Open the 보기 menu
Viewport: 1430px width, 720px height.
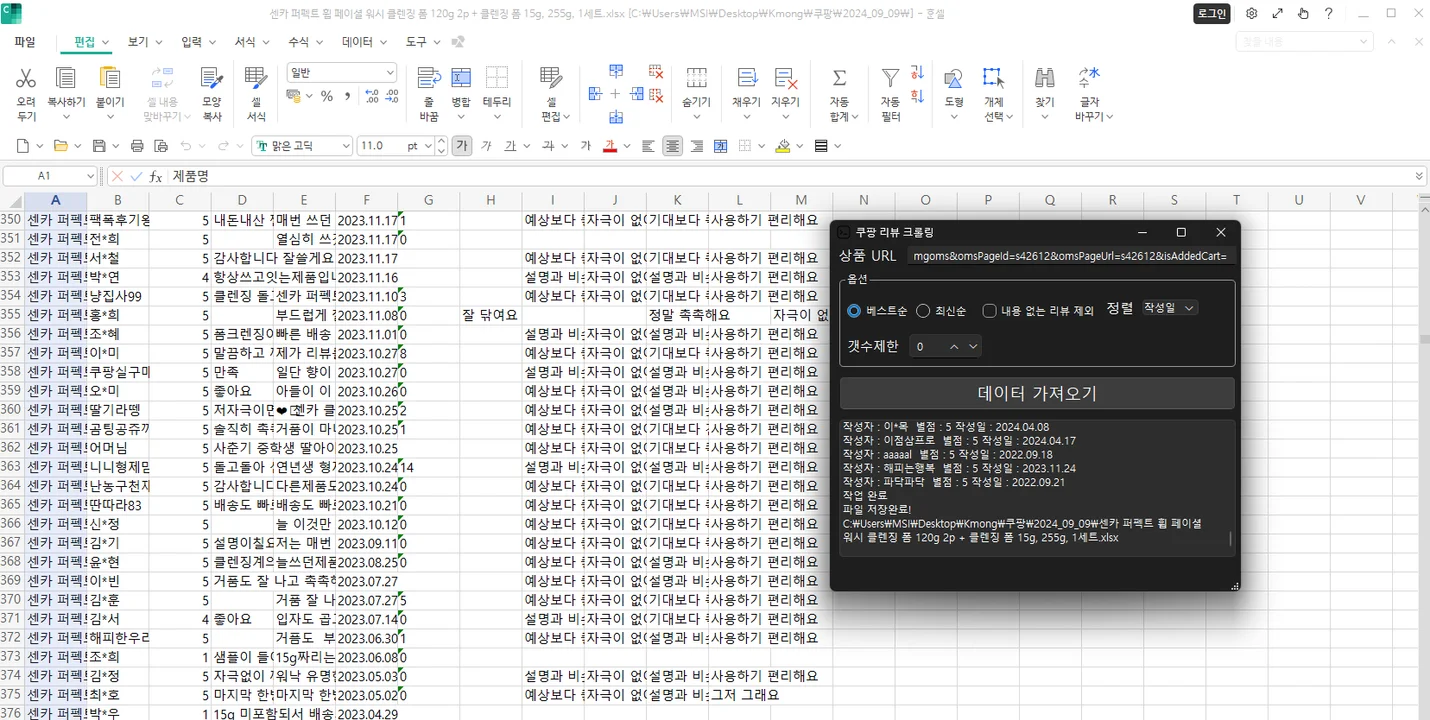pos(138,42)
